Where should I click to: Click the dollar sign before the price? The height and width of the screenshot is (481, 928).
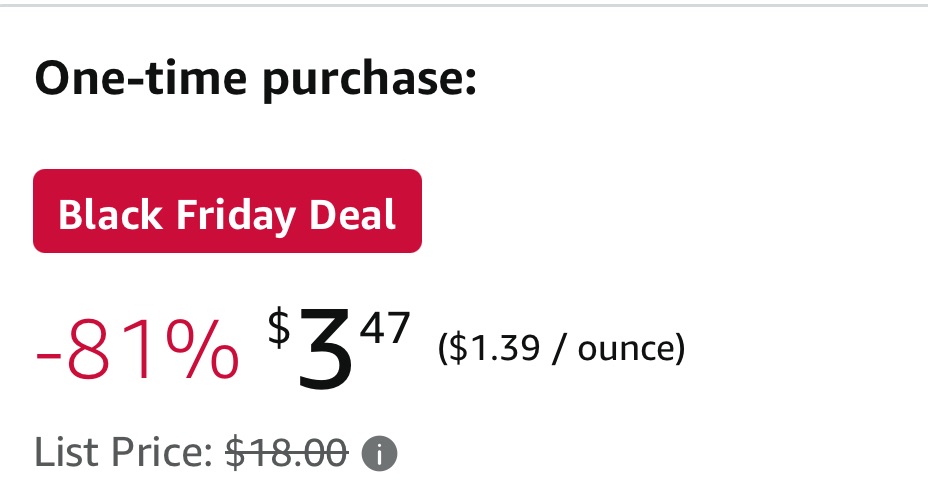(279, 328)
